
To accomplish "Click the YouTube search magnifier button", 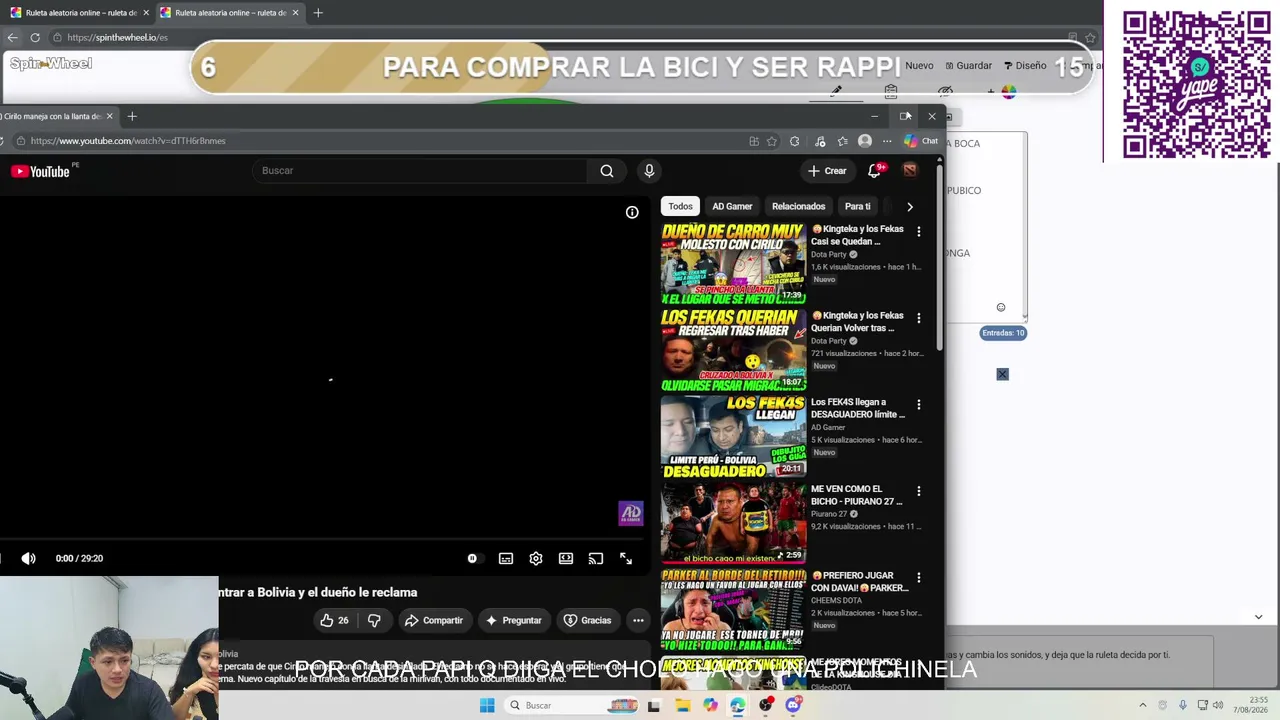I will pyautogui.click(x=607, y=171).
